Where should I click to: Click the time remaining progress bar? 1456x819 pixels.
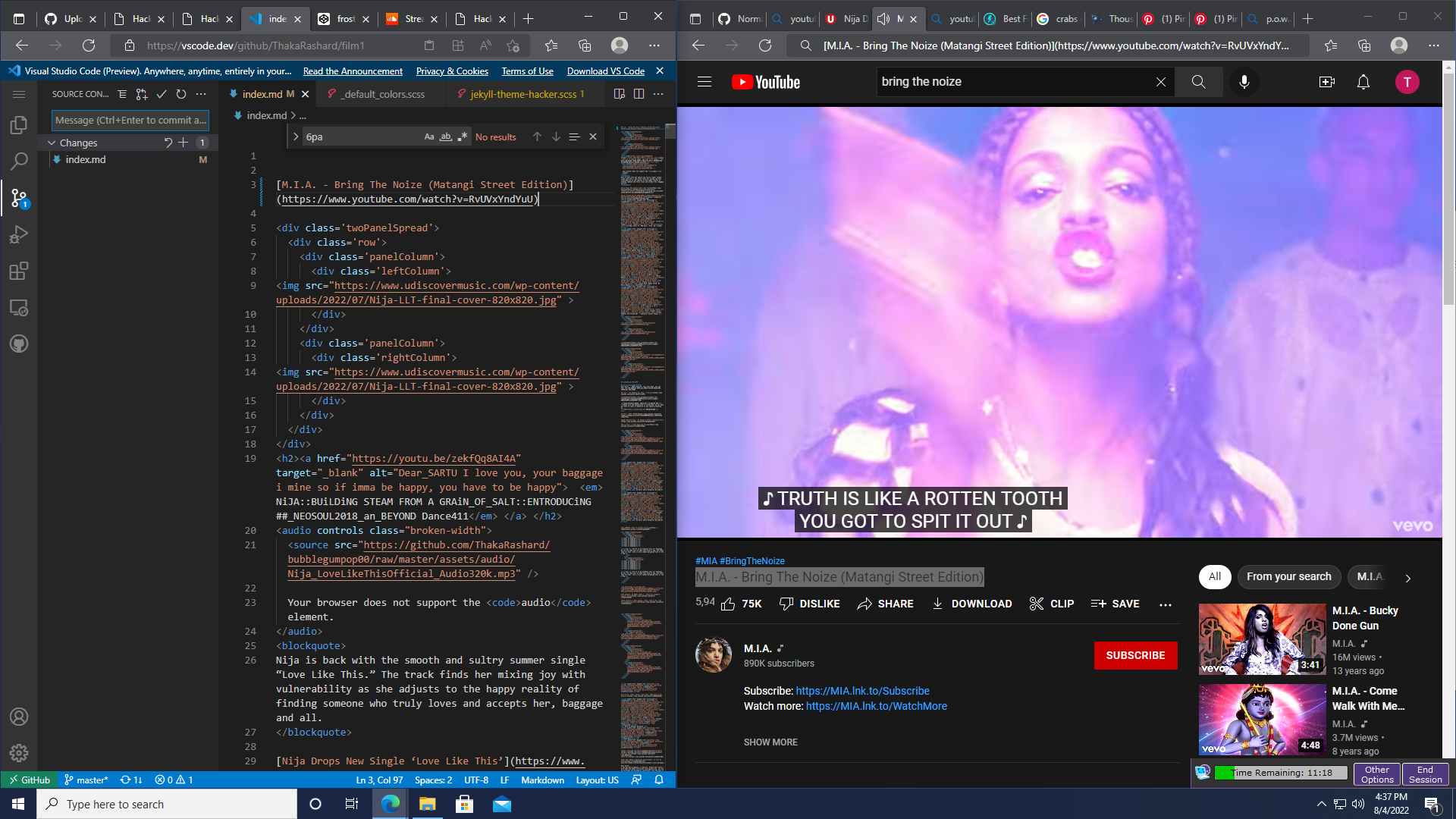[1281, 773]
